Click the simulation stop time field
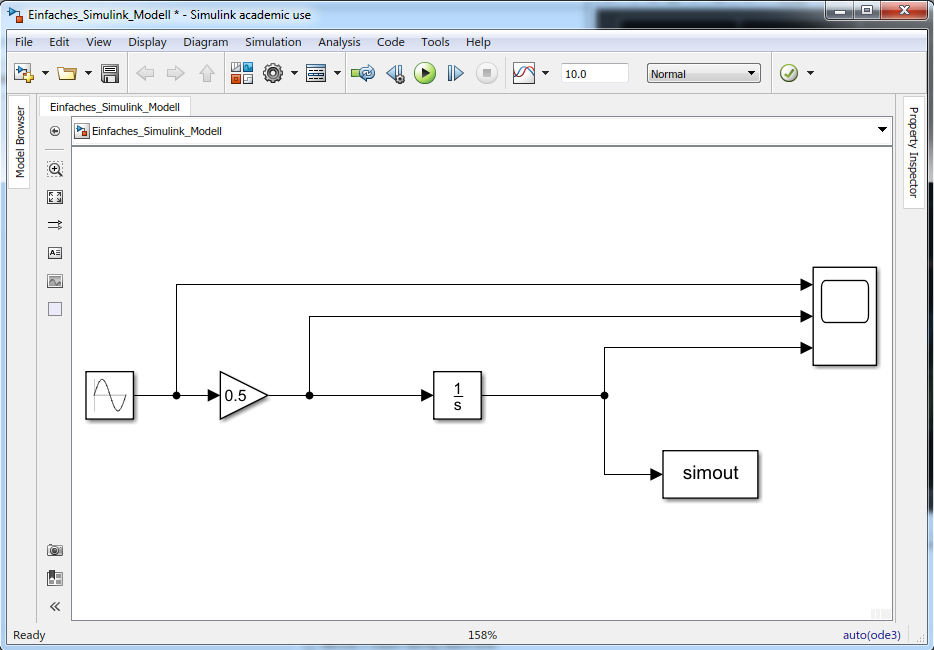The height and width of the screenshot is (650, 934). click(594, 73)
